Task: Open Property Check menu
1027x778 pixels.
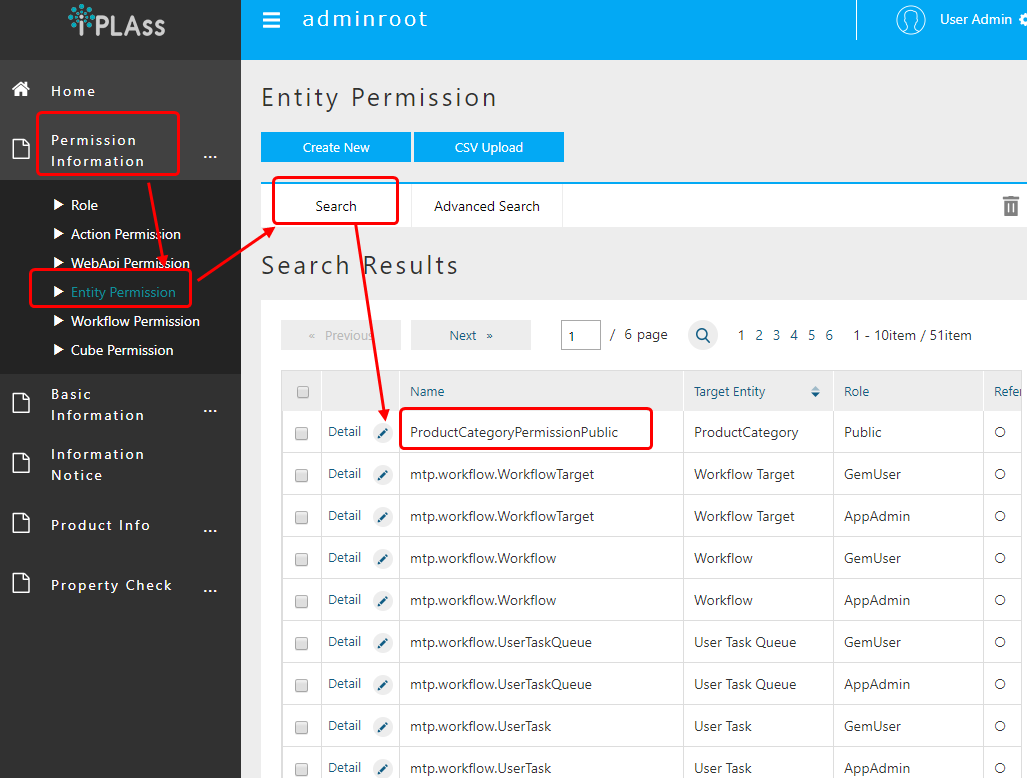Action: click(111, 585)
